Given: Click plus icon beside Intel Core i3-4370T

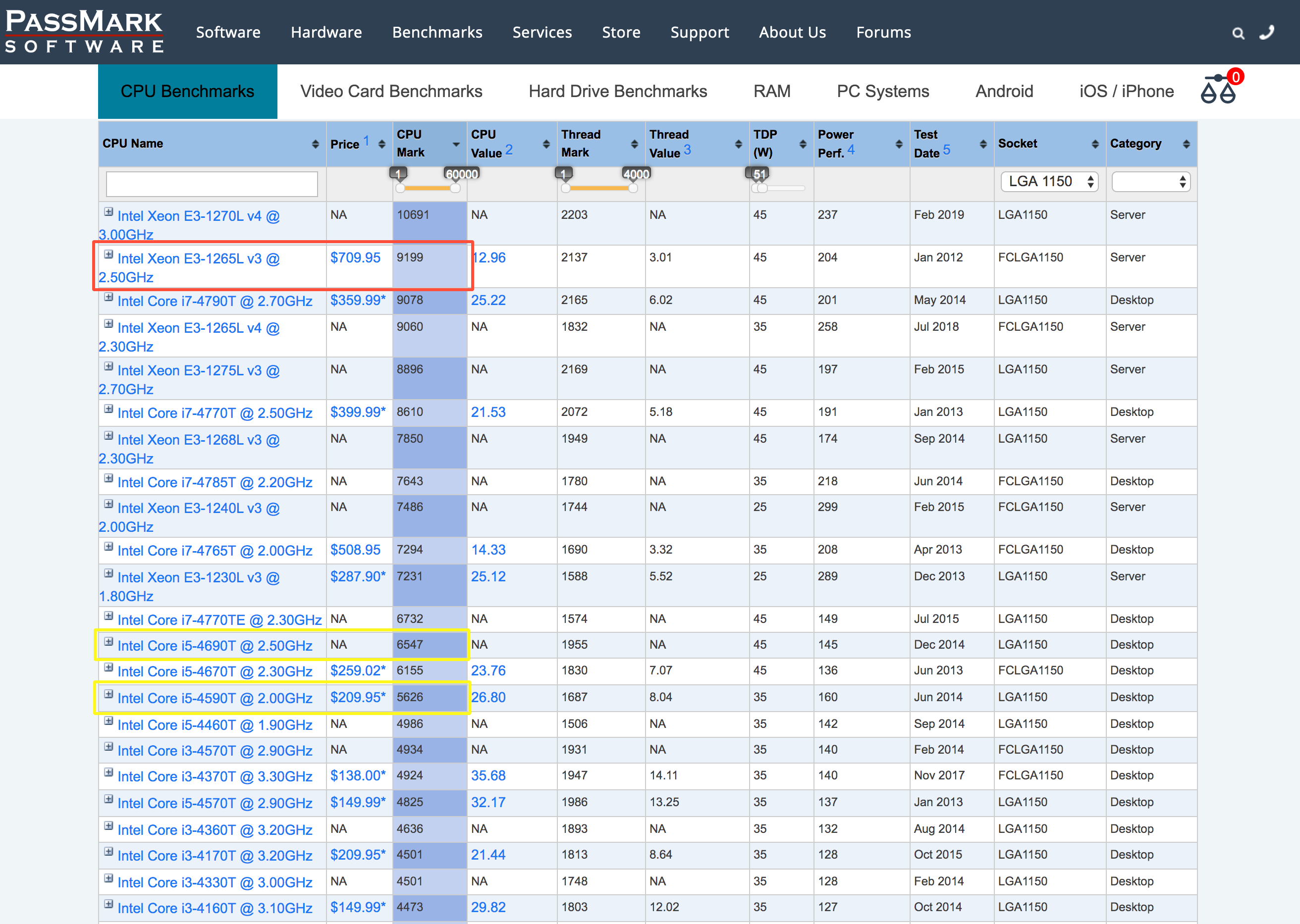Looking at the screenshot, I should tap(108, 772).
